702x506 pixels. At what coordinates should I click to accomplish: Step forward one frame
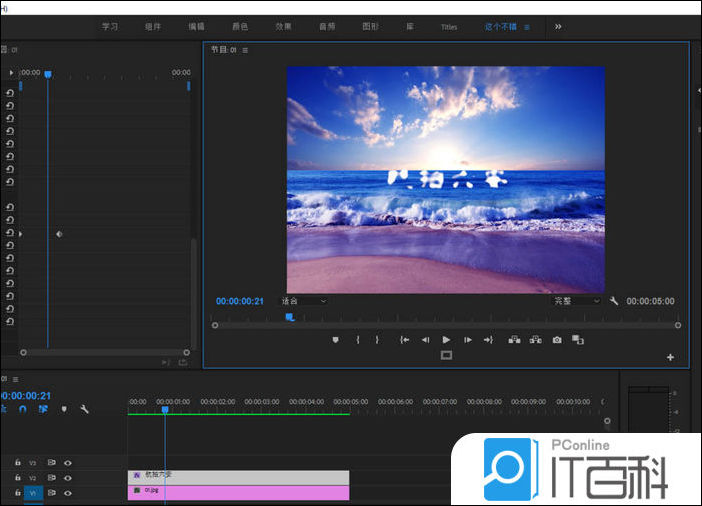(x=467, y=340)
